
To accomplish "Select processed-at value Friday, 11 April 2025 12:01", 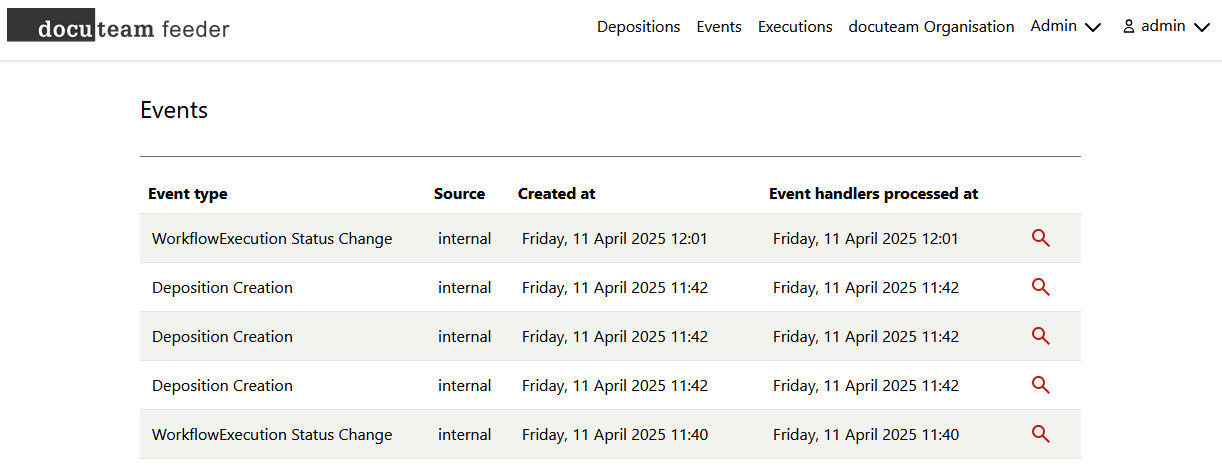I will pyautogui.click(x=866, y=239).
